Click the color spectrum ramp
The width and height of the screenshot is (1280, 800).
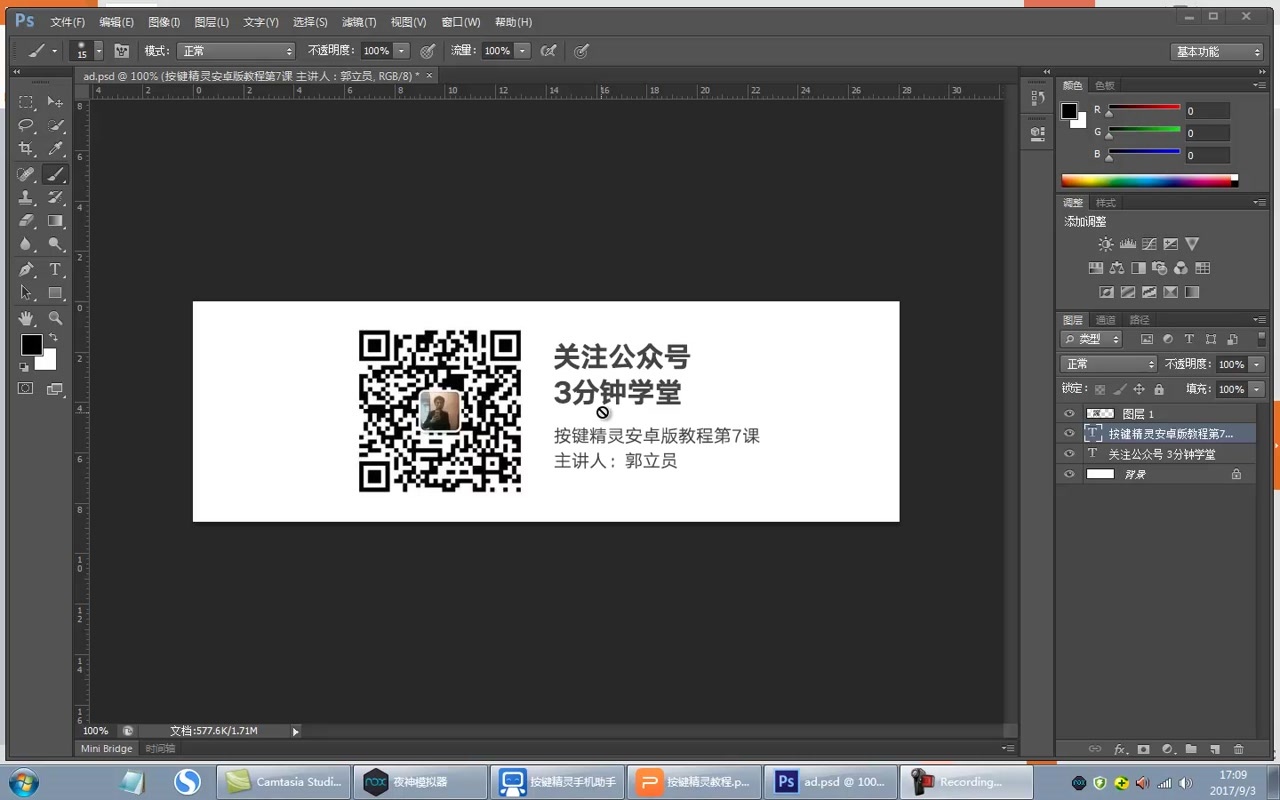pyautogui.click(x=1149, y=181)
